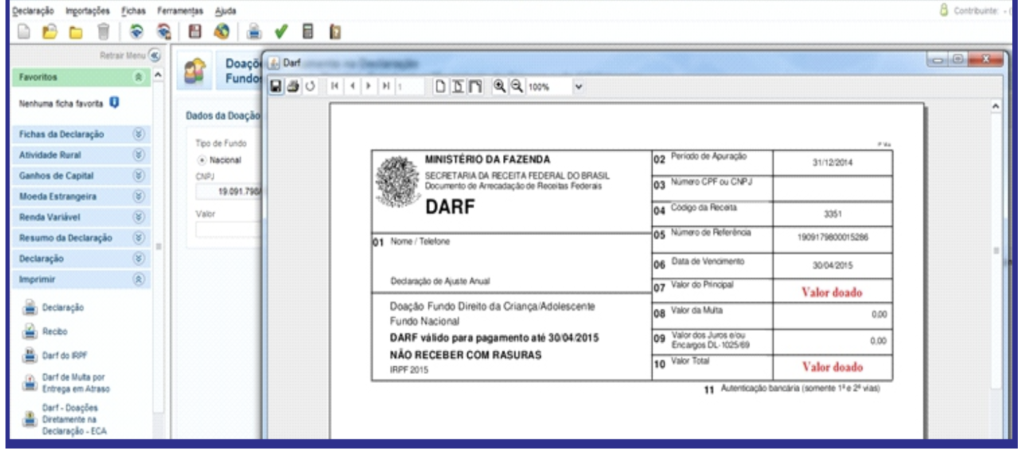Click the text NÃO RECEBER COM RASURAS
1024x454 pixels.
(x=466, y=355)
